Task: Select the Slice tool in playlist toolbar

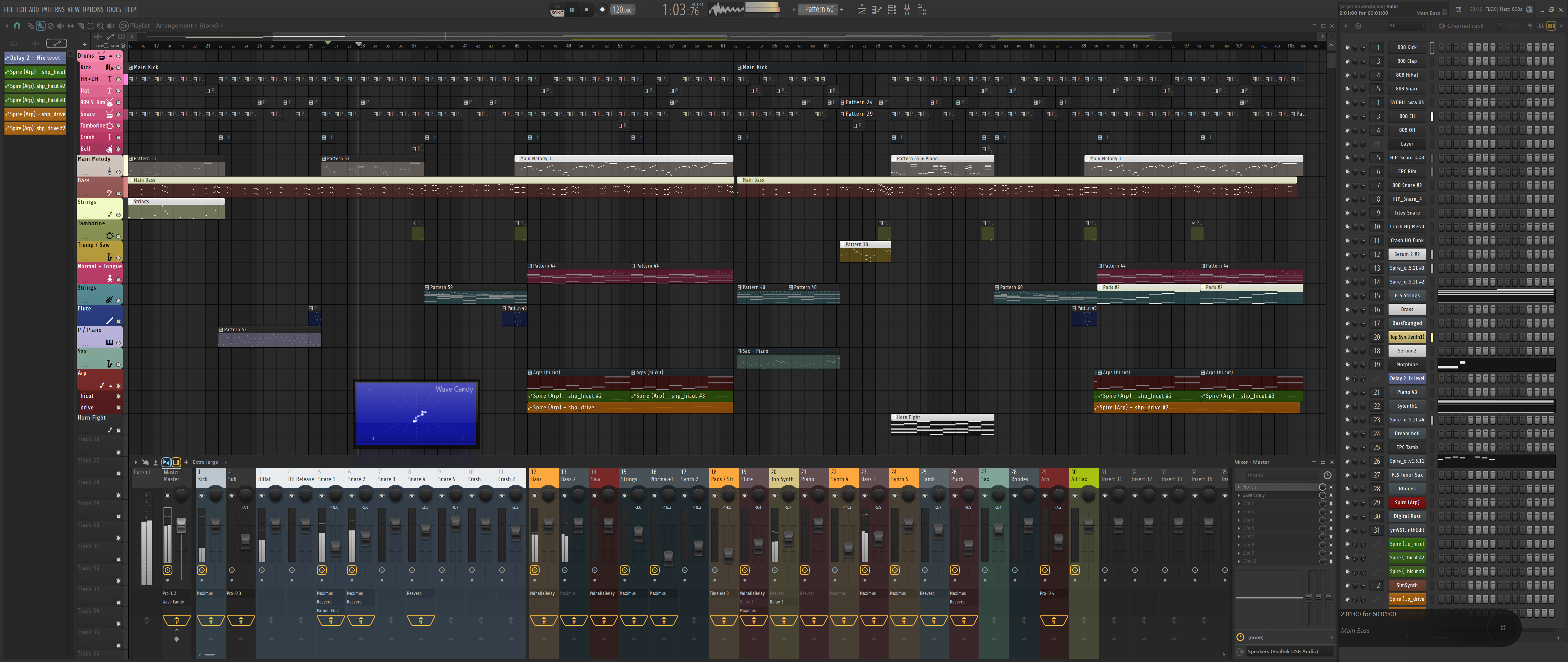Action: pyautogui.click(x=80, y=26)
